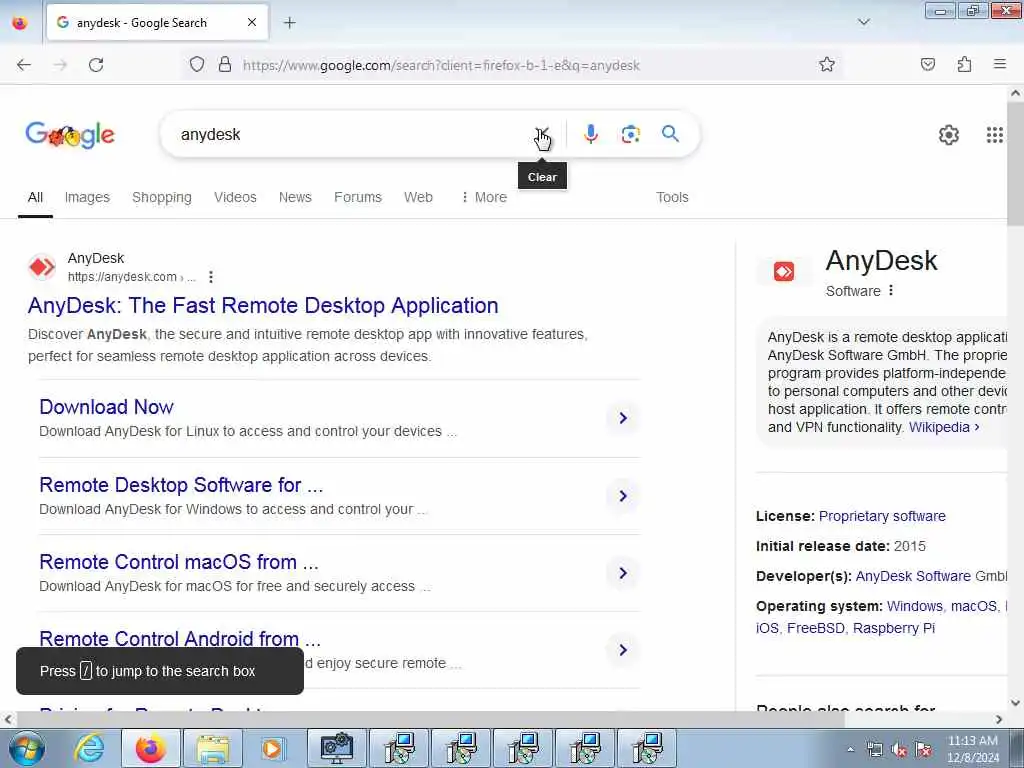This screenshot has width=1024, height=768.
Task: Open the Google apps grid
Action: 995,135
